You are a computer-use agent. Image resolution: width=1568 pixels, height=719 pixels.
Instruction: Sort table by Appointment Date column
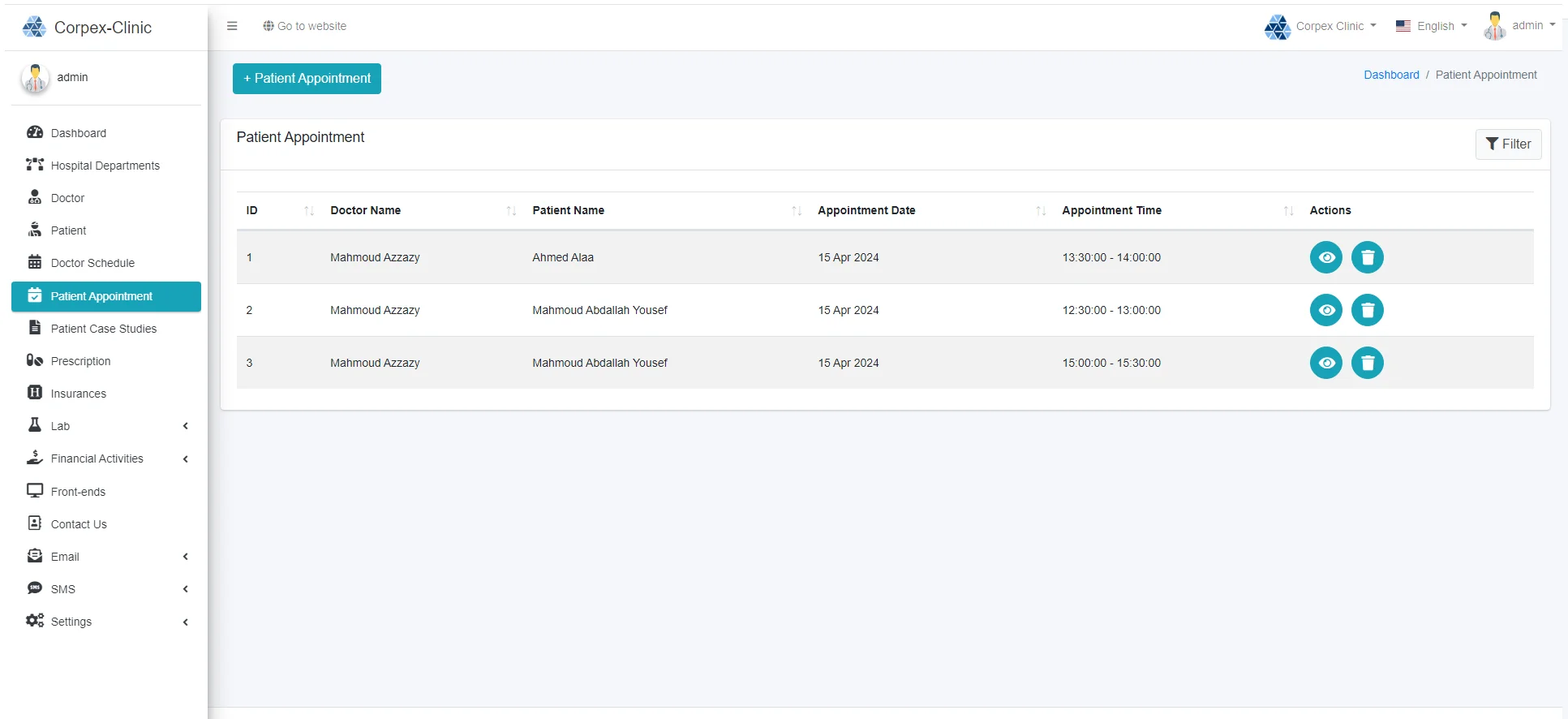pos(866,210)
